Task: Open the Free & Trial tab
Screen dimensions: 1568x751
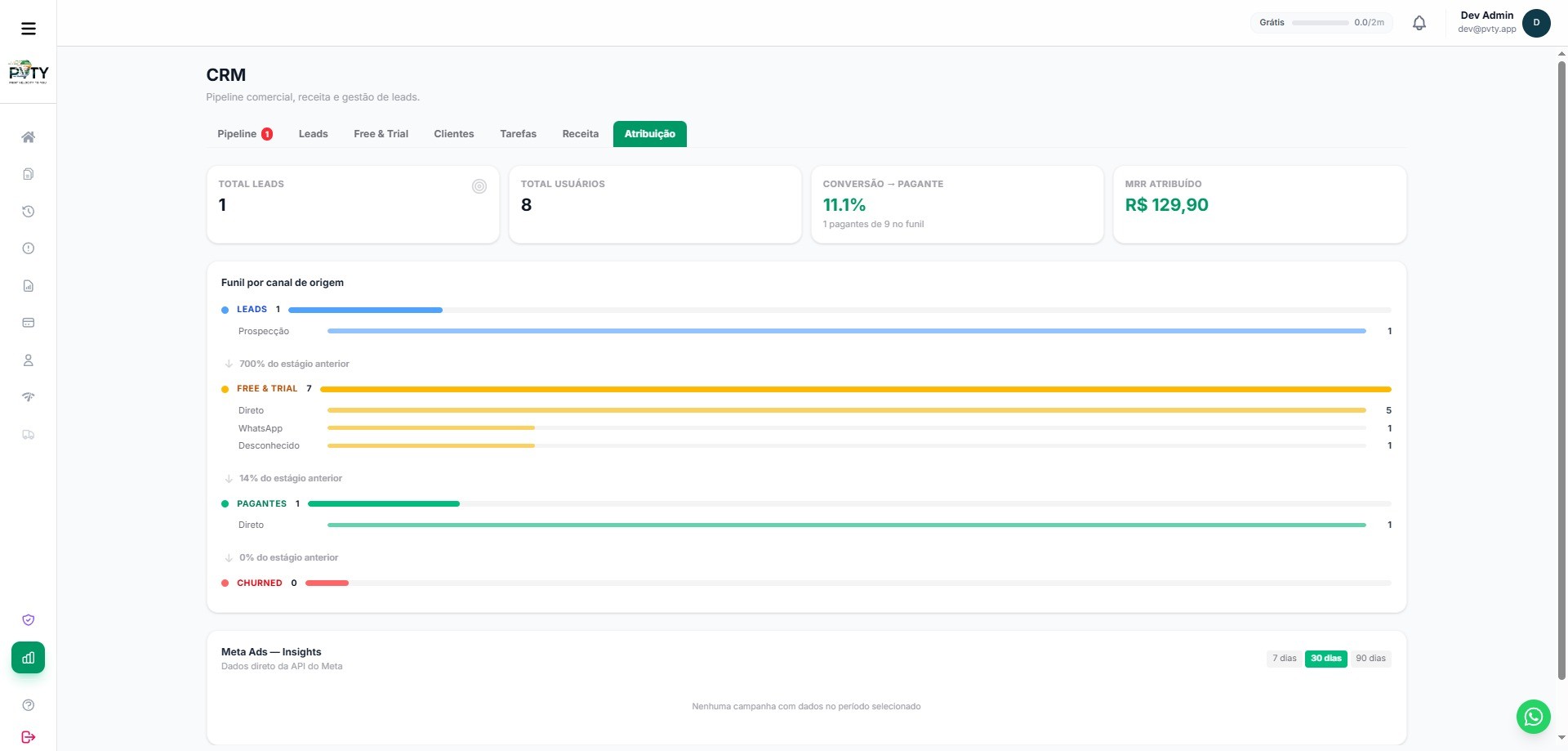Action: [x=381, y=134]
